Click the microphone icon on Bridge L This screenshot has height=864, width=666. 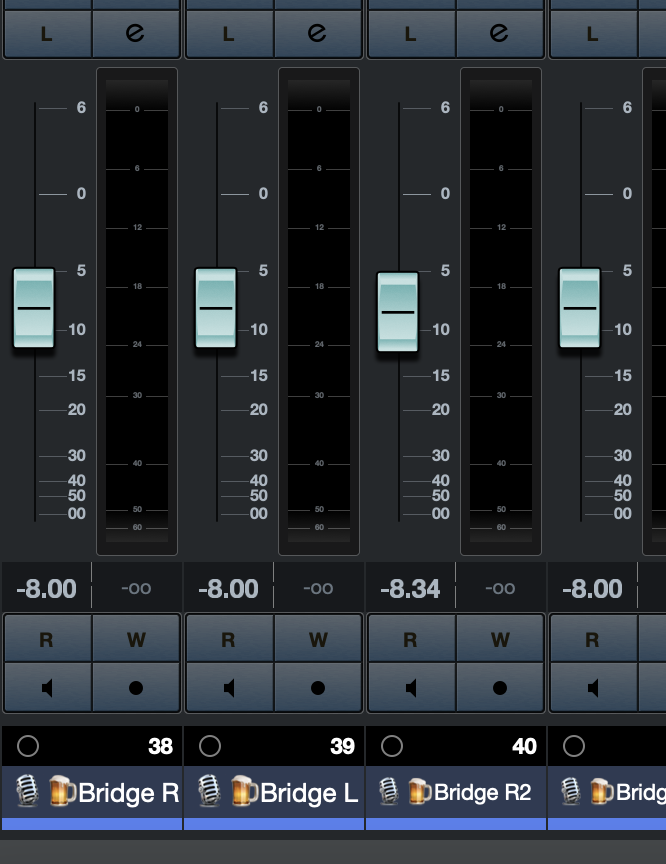click(x=209, y=791)
